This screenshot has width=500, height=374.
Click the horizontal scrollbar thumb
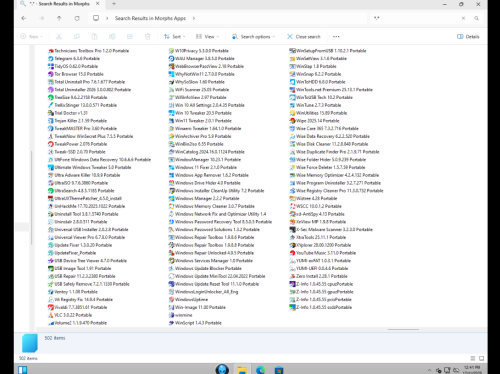(x=403, y=329)
